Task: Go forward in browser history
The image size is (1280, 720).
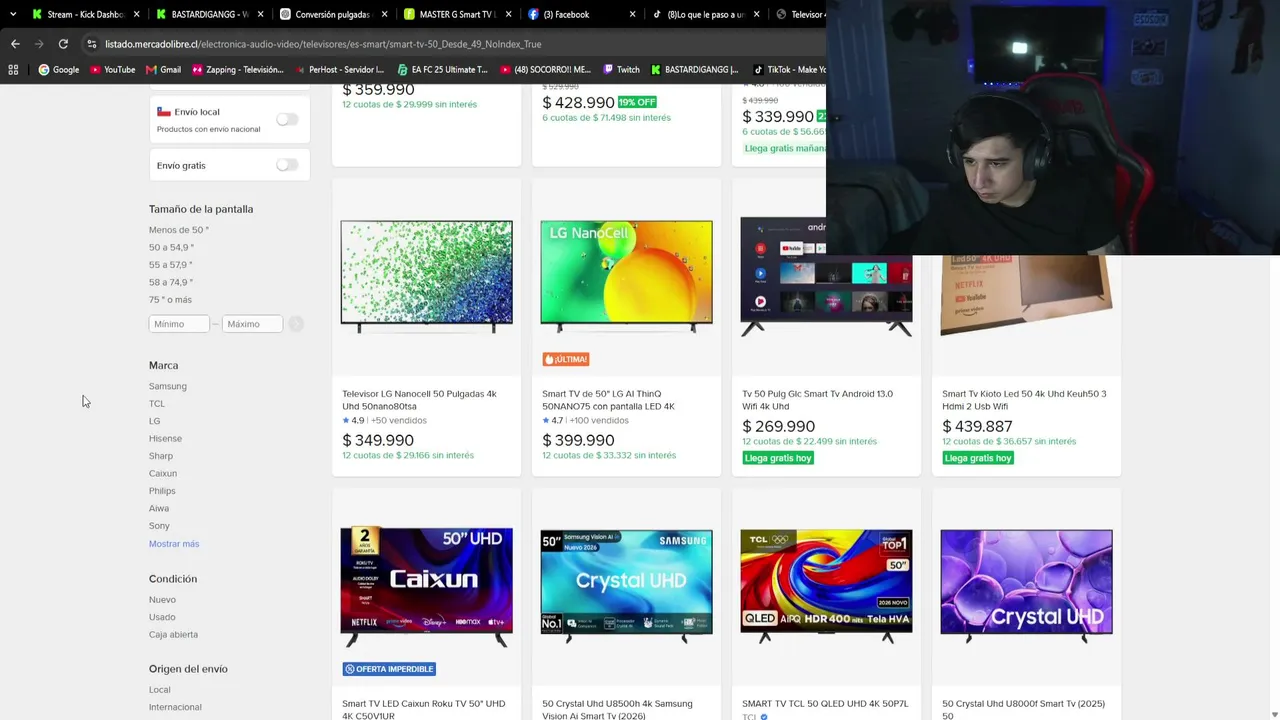Action: (39, 44)
